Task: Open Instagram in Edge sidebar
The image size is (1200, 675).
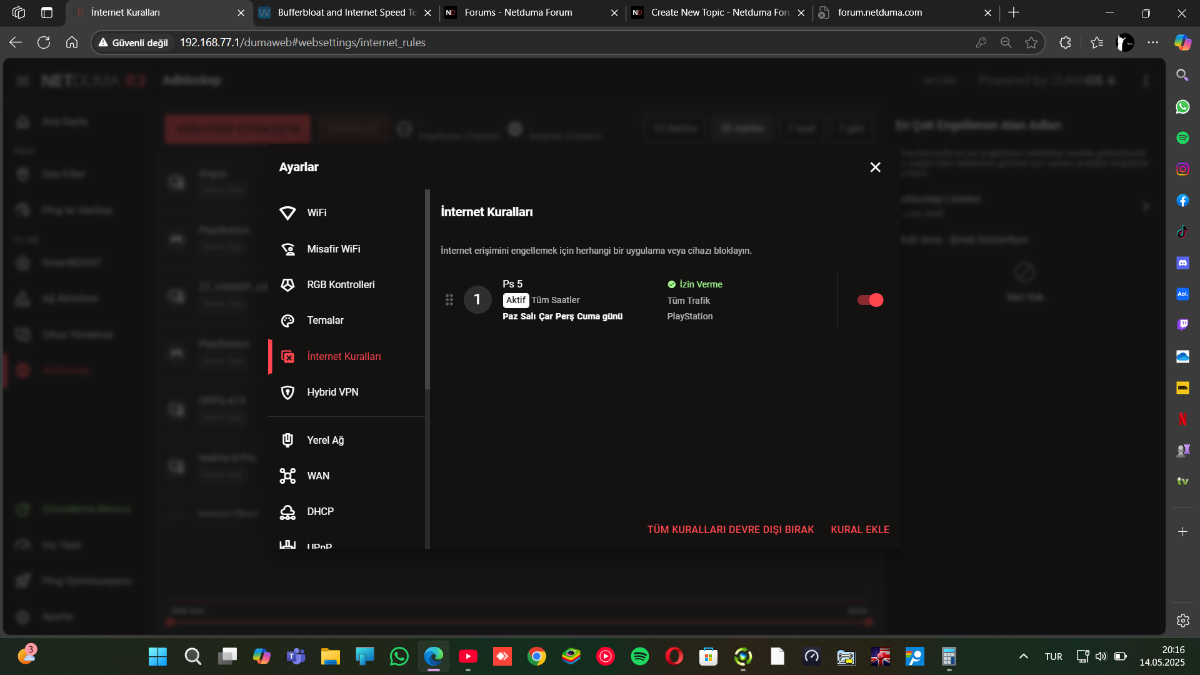Action: click(x=1183, y=169)
